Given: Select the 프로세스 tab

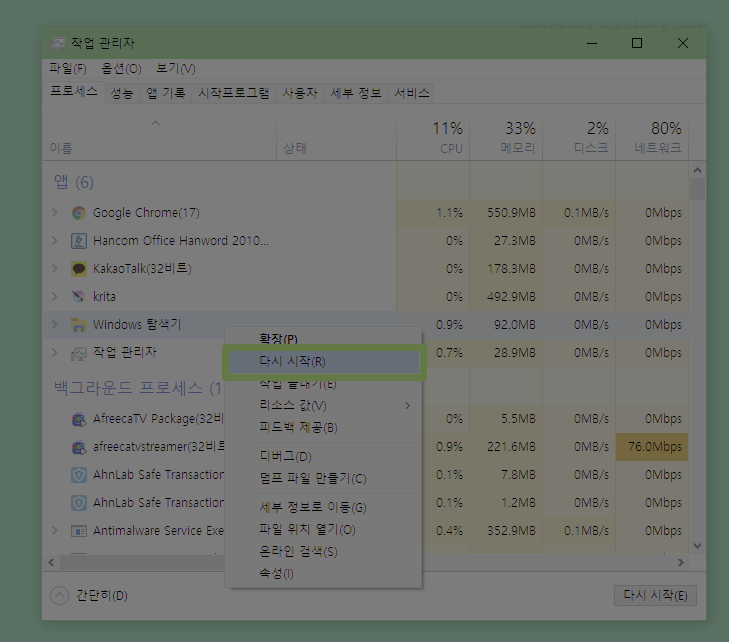Looking at the screenshot, I should (x=74, y=92).
